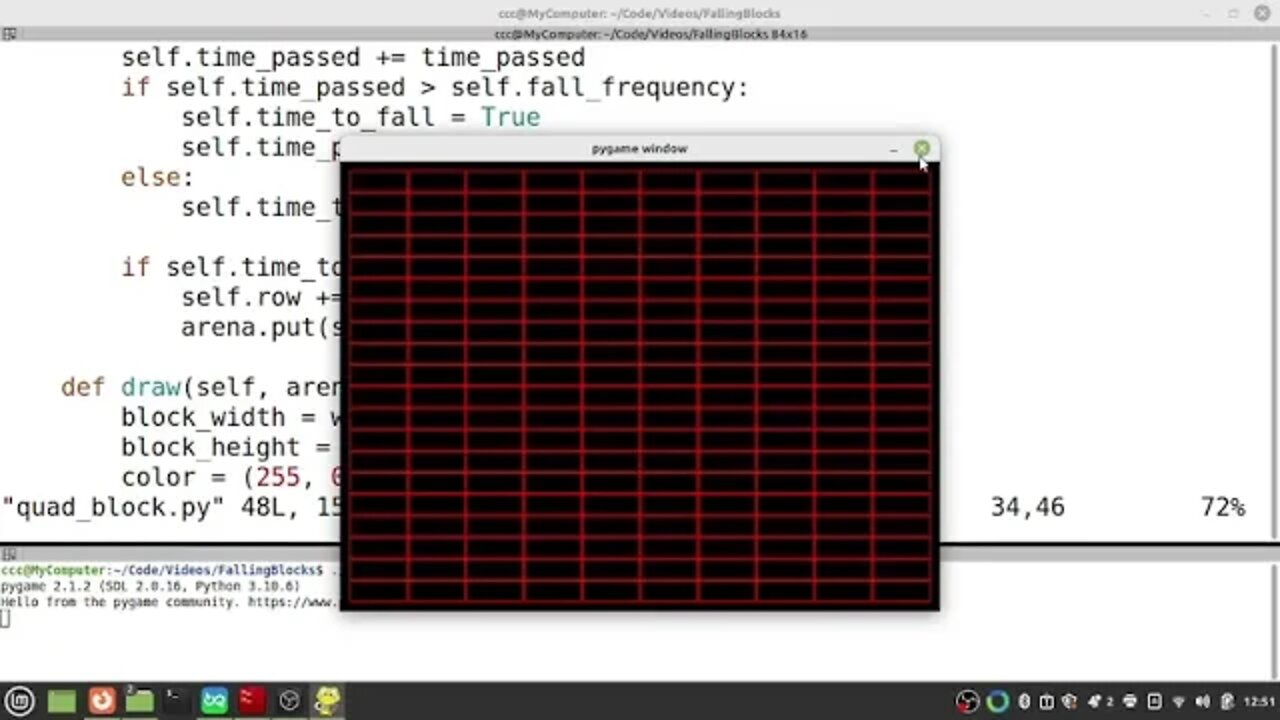This screenshot has height=720, width=1280.
Task: Open the OBS tray icon with red dot
Action: click(967, 702)
